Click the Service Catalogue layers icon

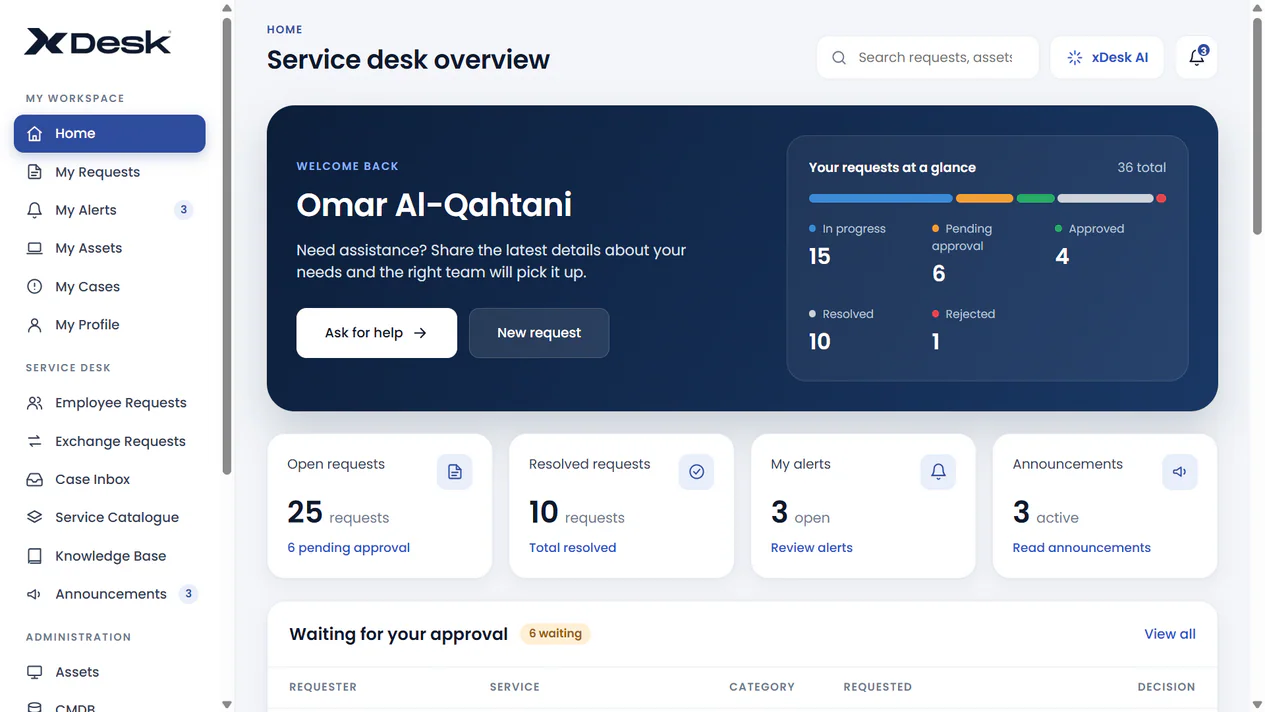(x=35, y=517)
